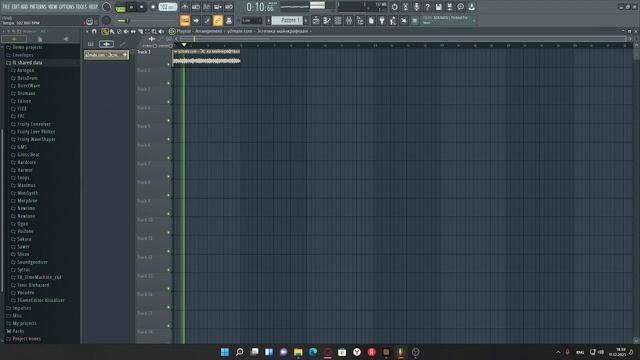
Task: Expand the Envelopes folder in browser
Action: pyautogui.click(x=23, y=55)
